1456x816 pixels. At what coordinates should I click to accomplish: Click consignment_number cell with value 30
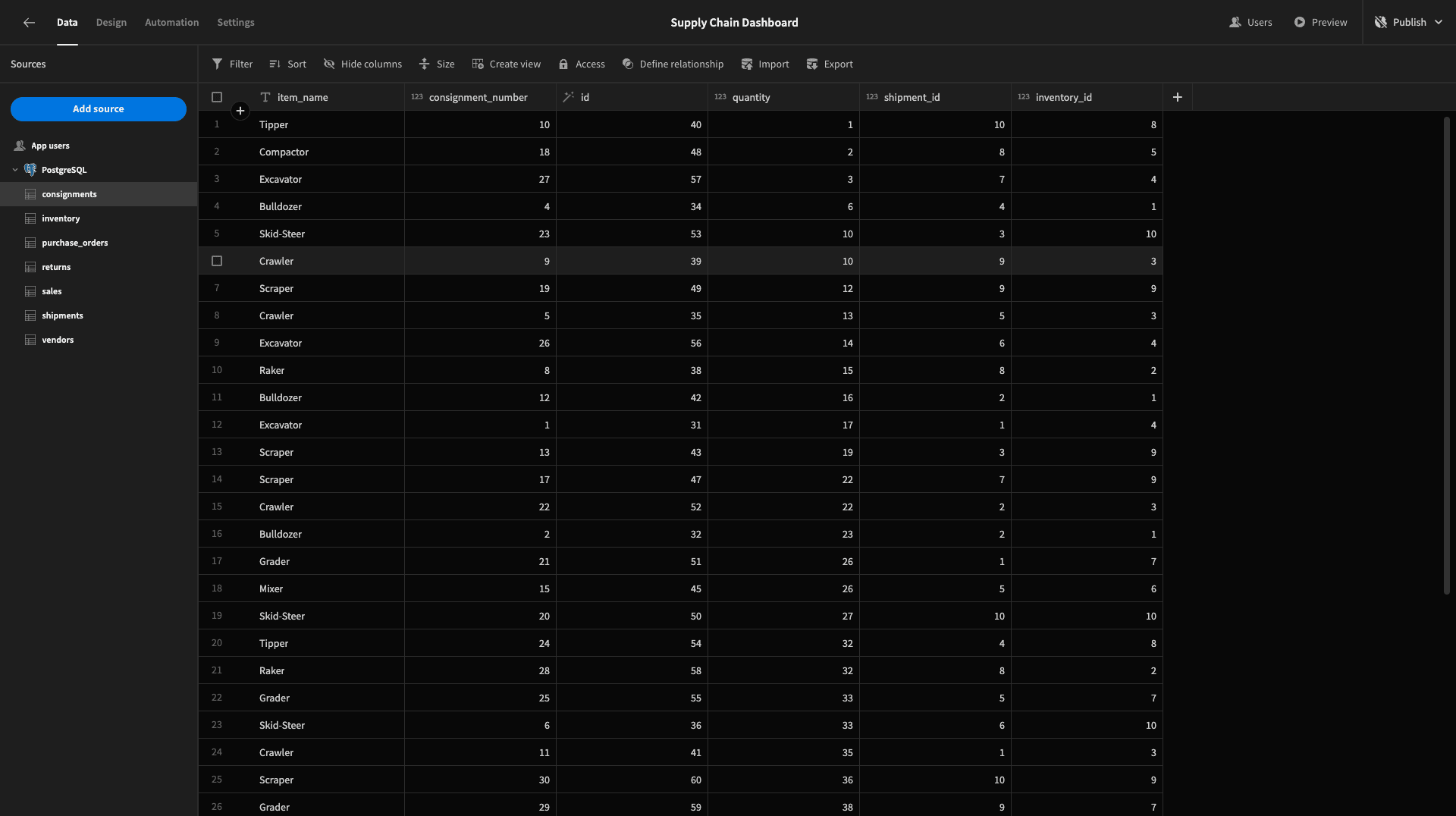(x=480, y=780)
